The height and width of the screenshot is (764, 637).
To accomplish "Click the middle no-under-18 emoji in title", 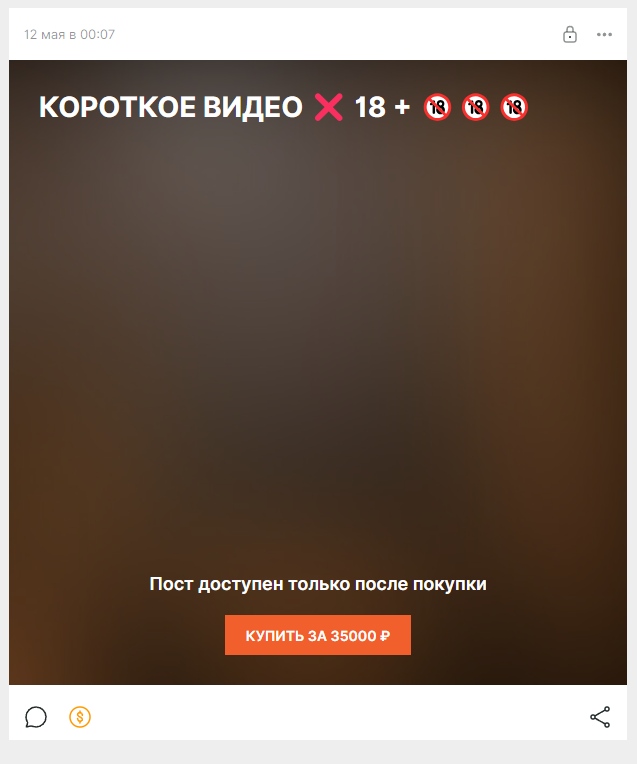I will click(476, 107).
